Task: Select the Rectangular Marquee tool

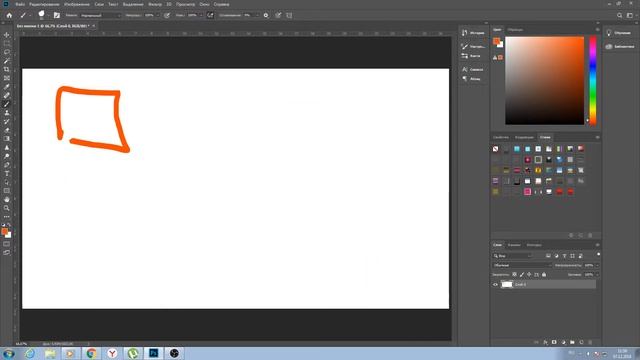Action: pos(7,43)
